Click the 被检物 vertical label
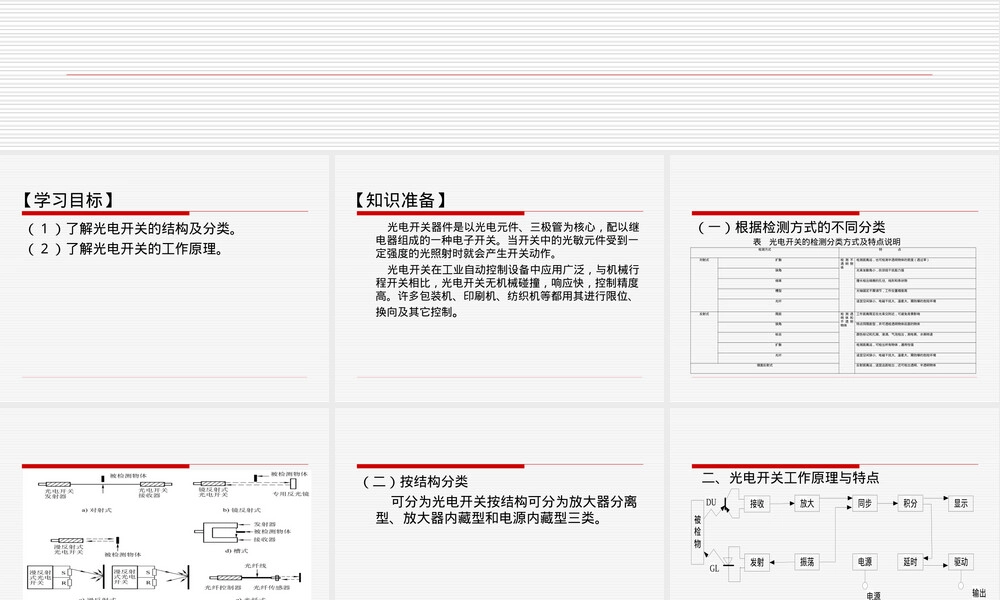 697,532
